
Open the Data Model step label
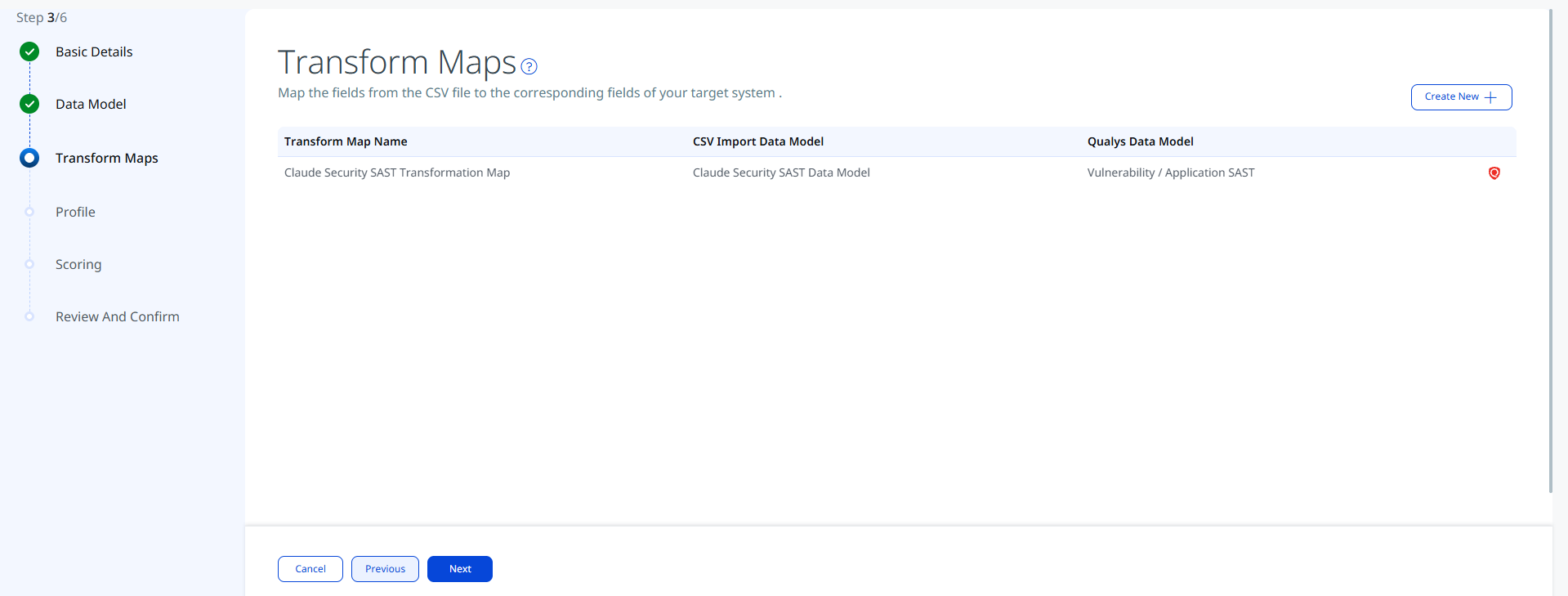coord(91,105)
